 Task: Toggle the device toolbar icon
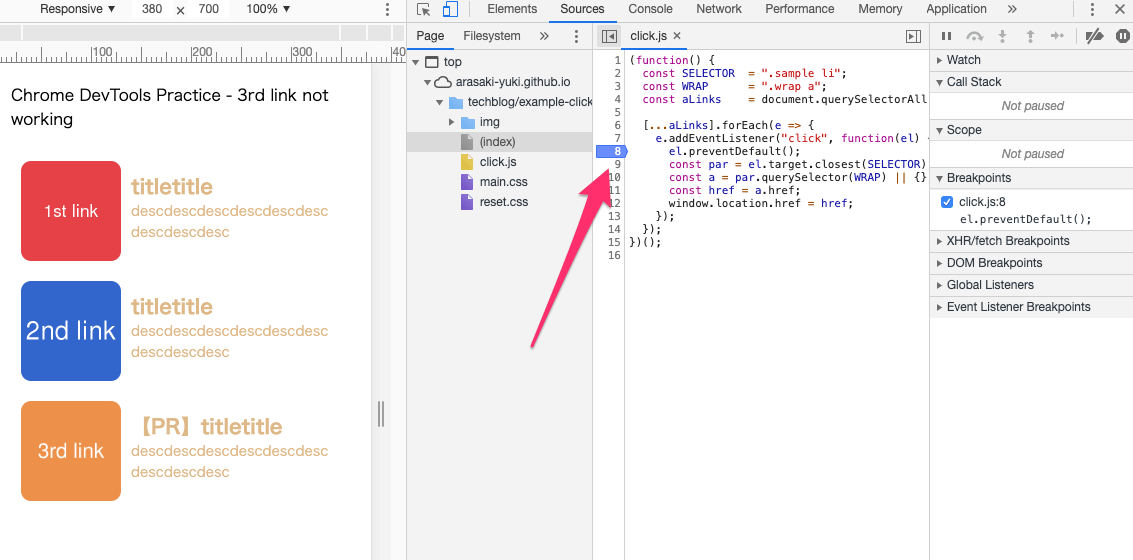[x=450, y=9]
